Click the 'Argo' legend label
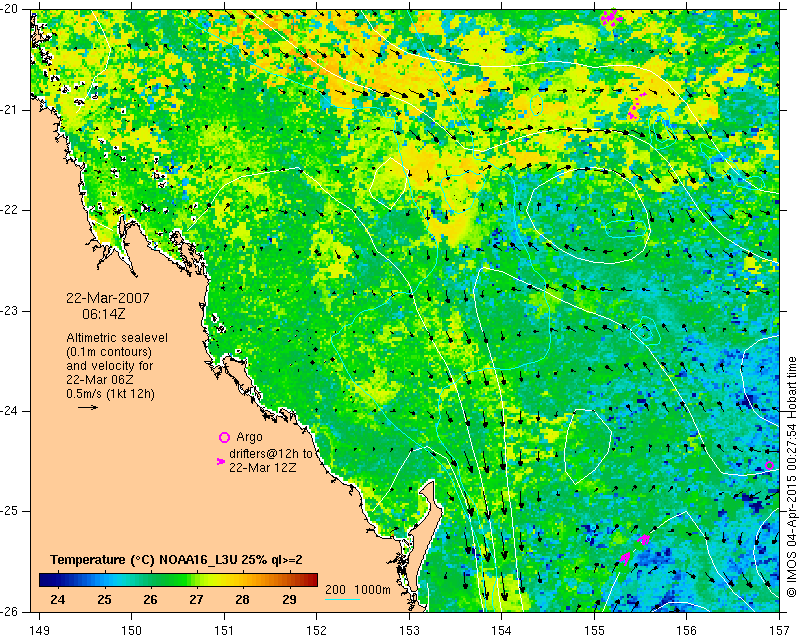 [249, 437]
